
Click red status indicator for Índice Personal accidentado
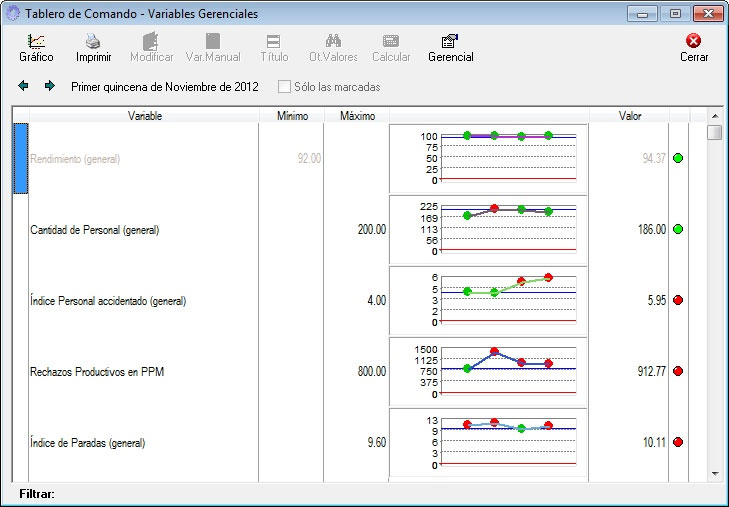tap(678, 300)
